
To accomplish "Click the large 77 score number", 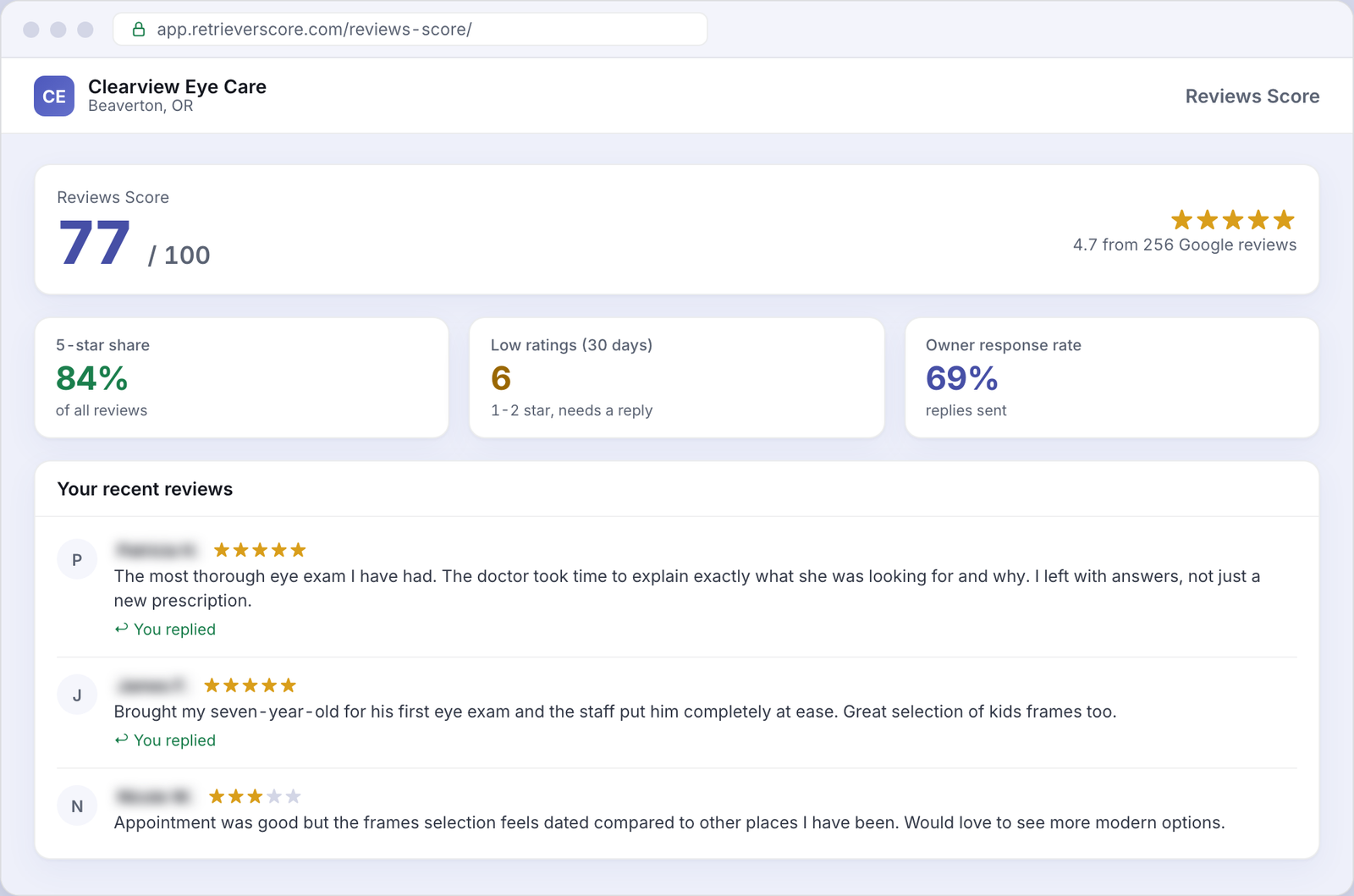I will click(x=94, y=244).
